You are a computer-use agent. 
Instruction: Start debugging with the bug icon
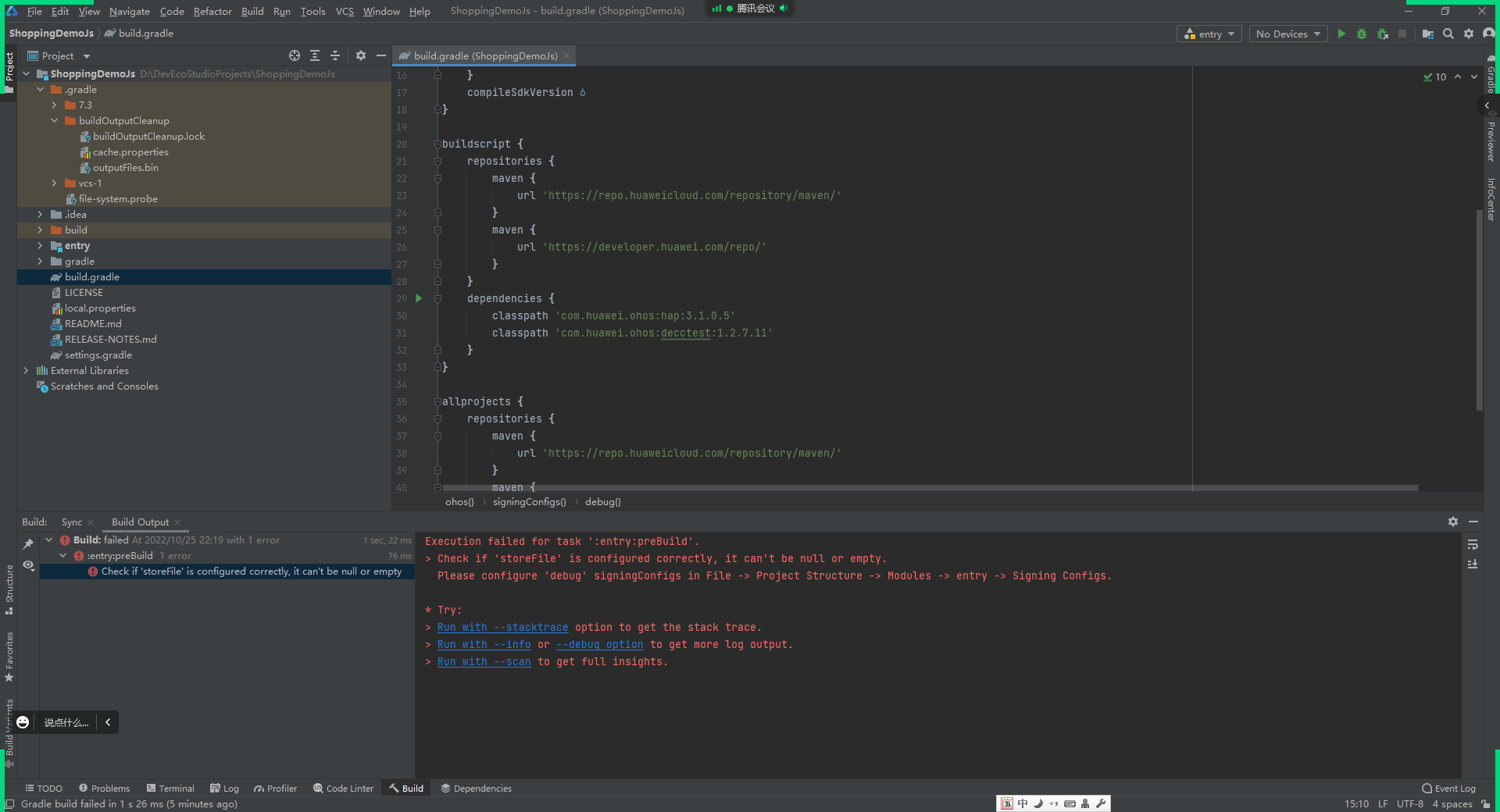click(1362, 34)
